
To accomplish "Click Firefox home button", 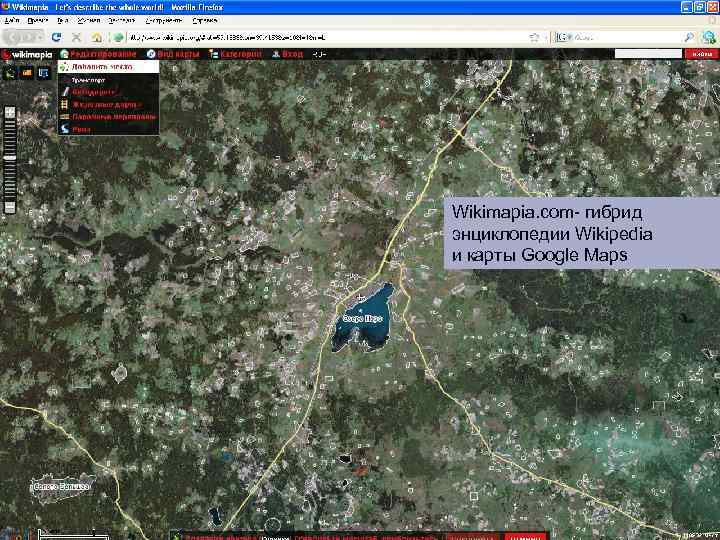I will tap(96, 37).
